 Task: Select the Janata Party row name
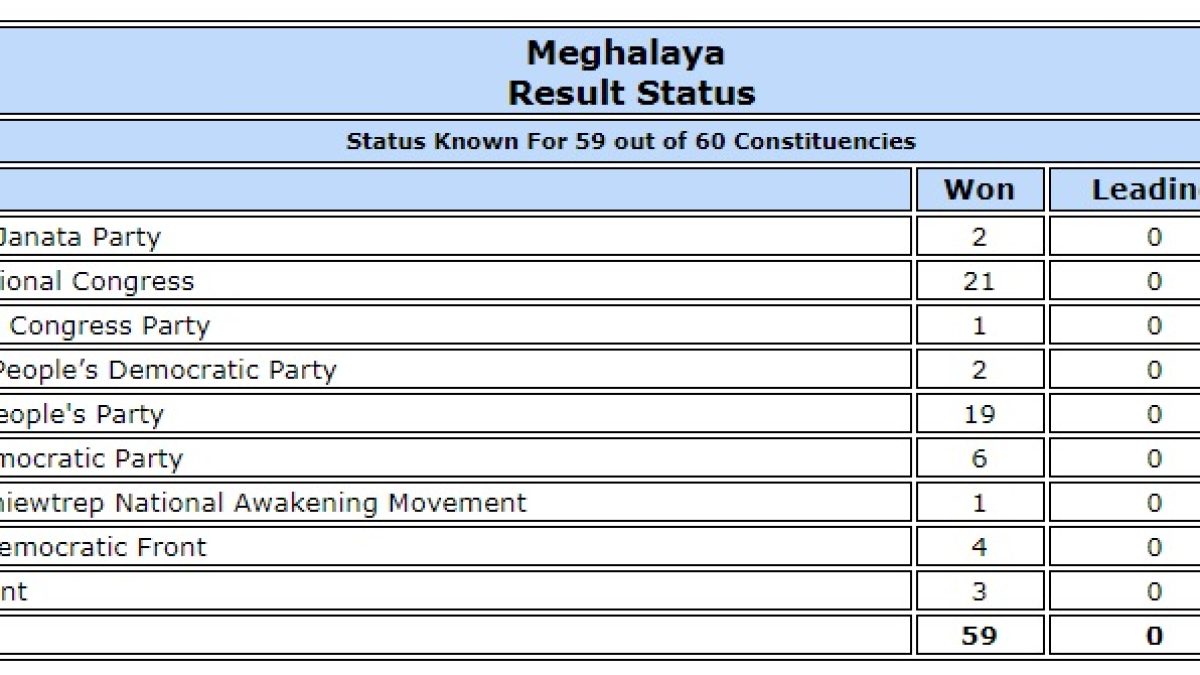(78, 237)
